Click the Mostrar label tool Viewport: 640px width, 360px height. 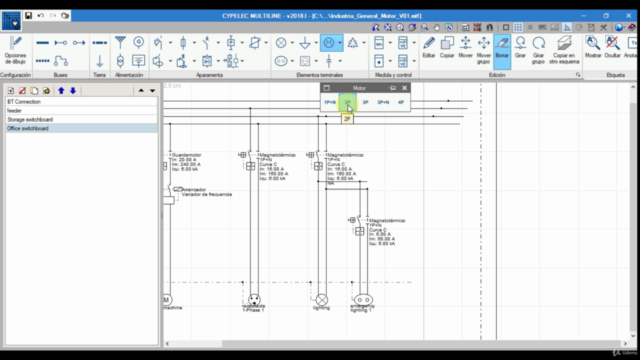point(593,47)
